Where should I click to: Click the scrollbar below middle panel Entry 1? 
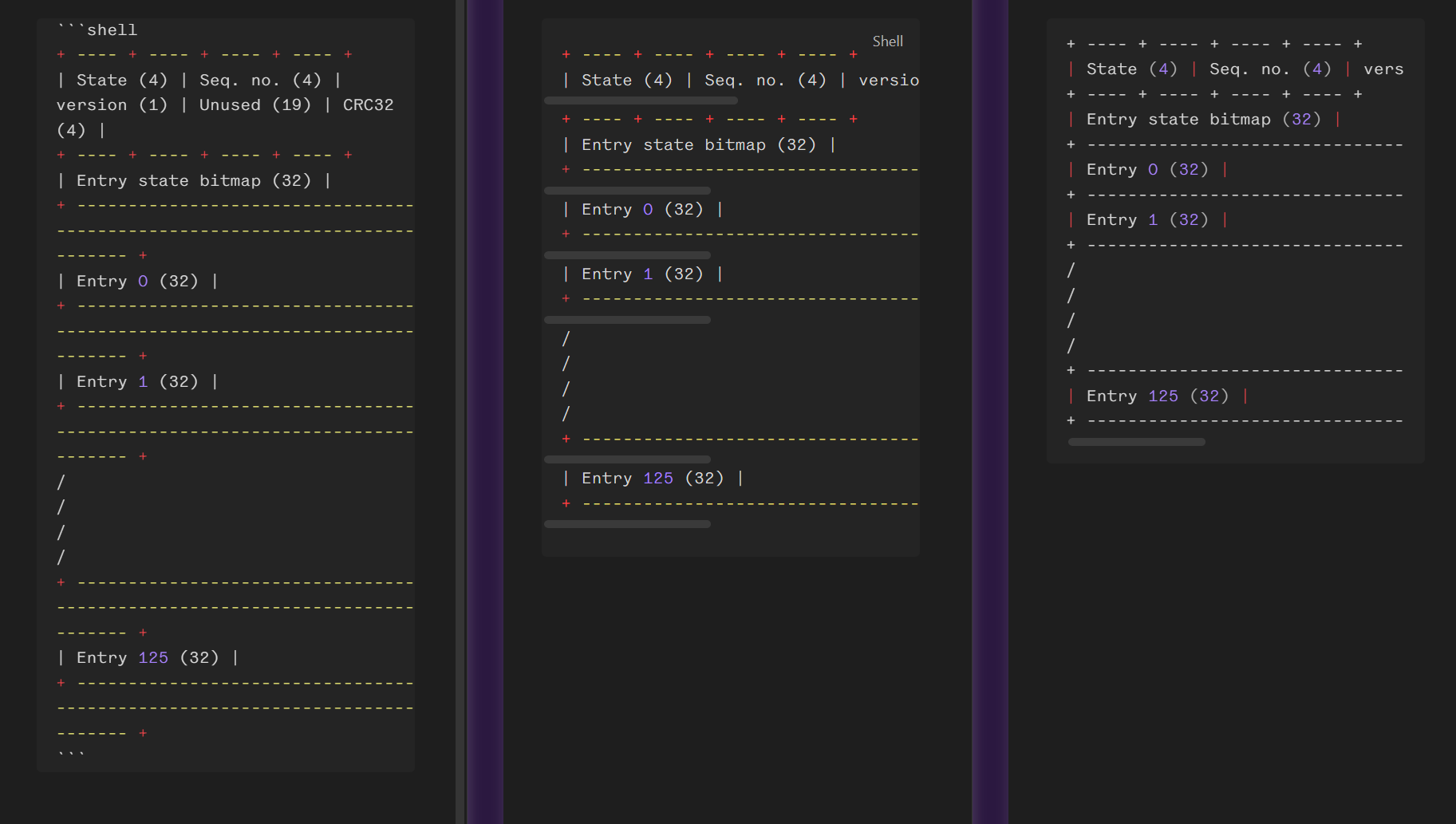627,320
